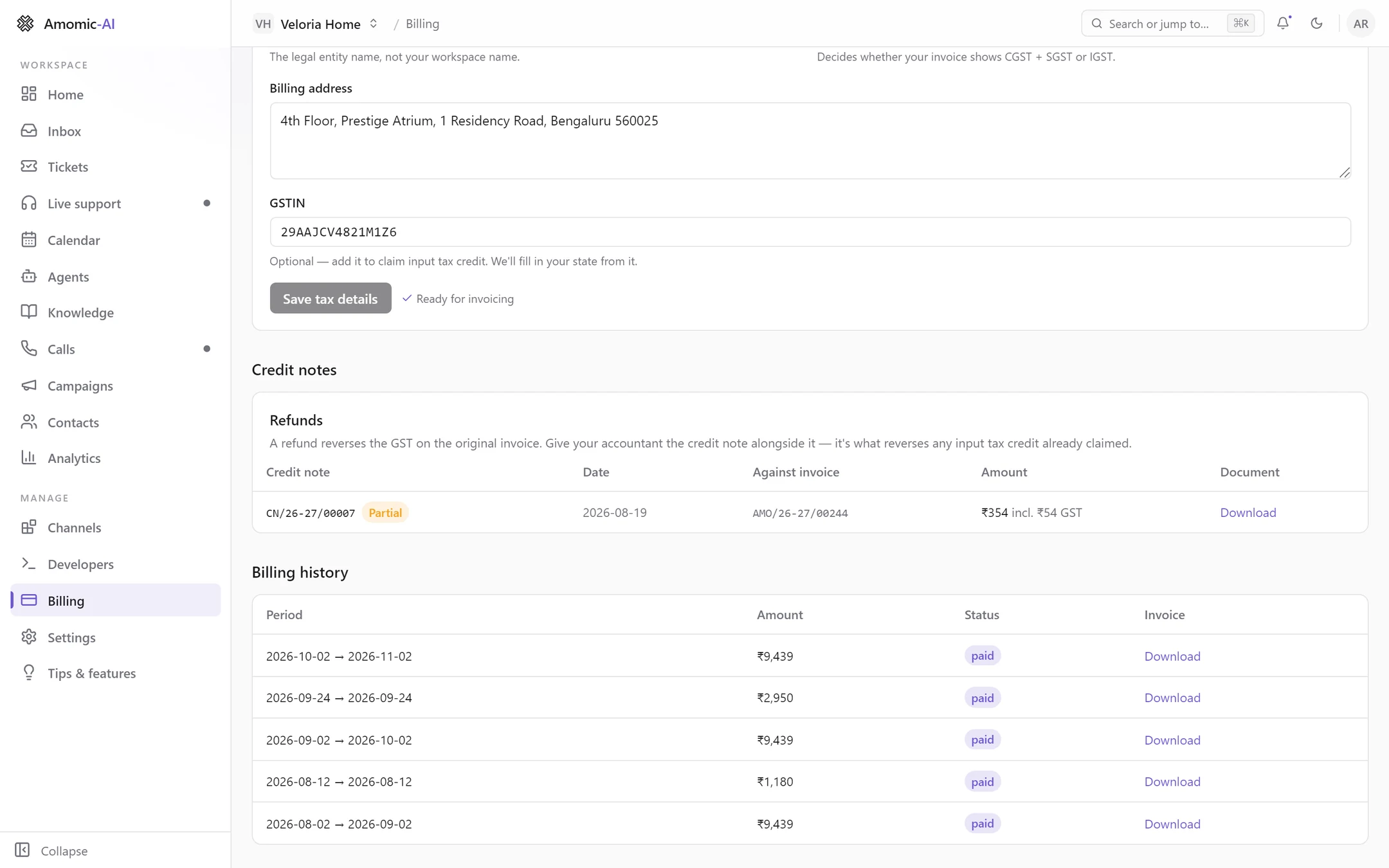The image size is (1389, 868).
Task: Open the AR user avatar menu
Action: (1361, 23)
